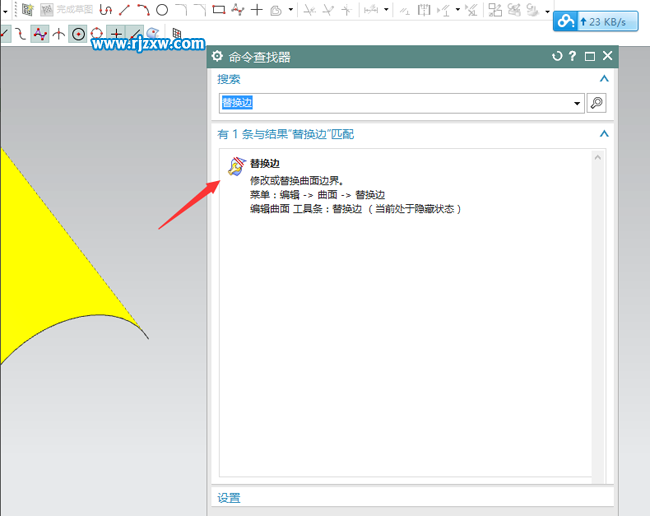650x516 pixels.
Task: Toggle the existing point snap option
Action: click(x=116, y=33)
